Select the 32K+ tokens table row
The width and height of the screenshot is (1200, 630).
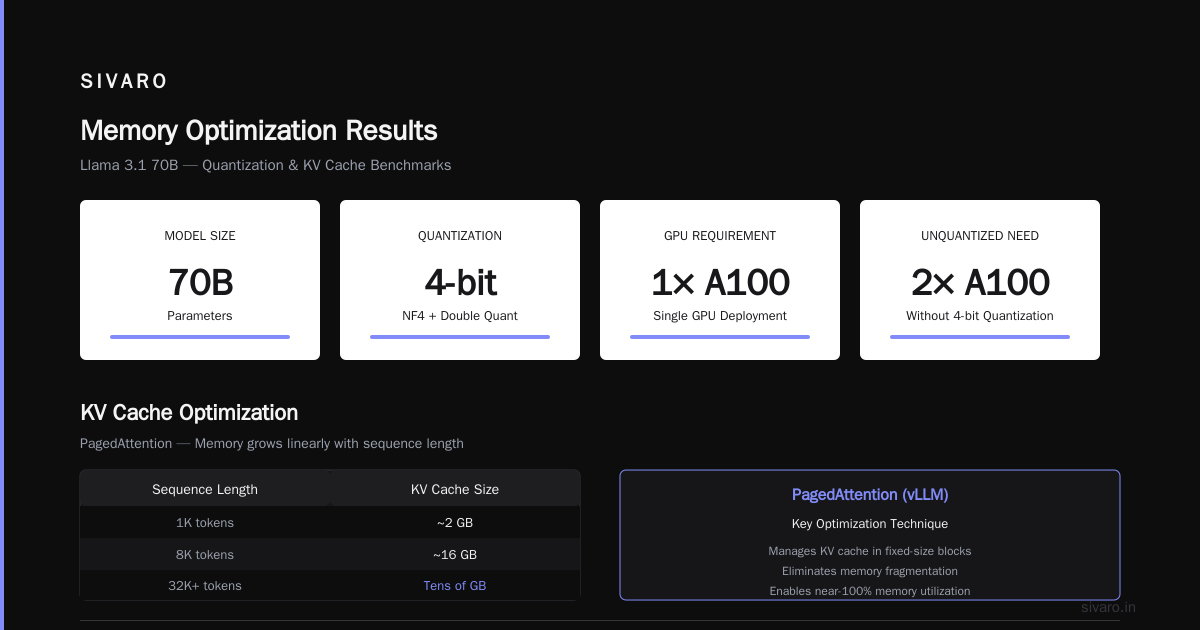(330, 585)
